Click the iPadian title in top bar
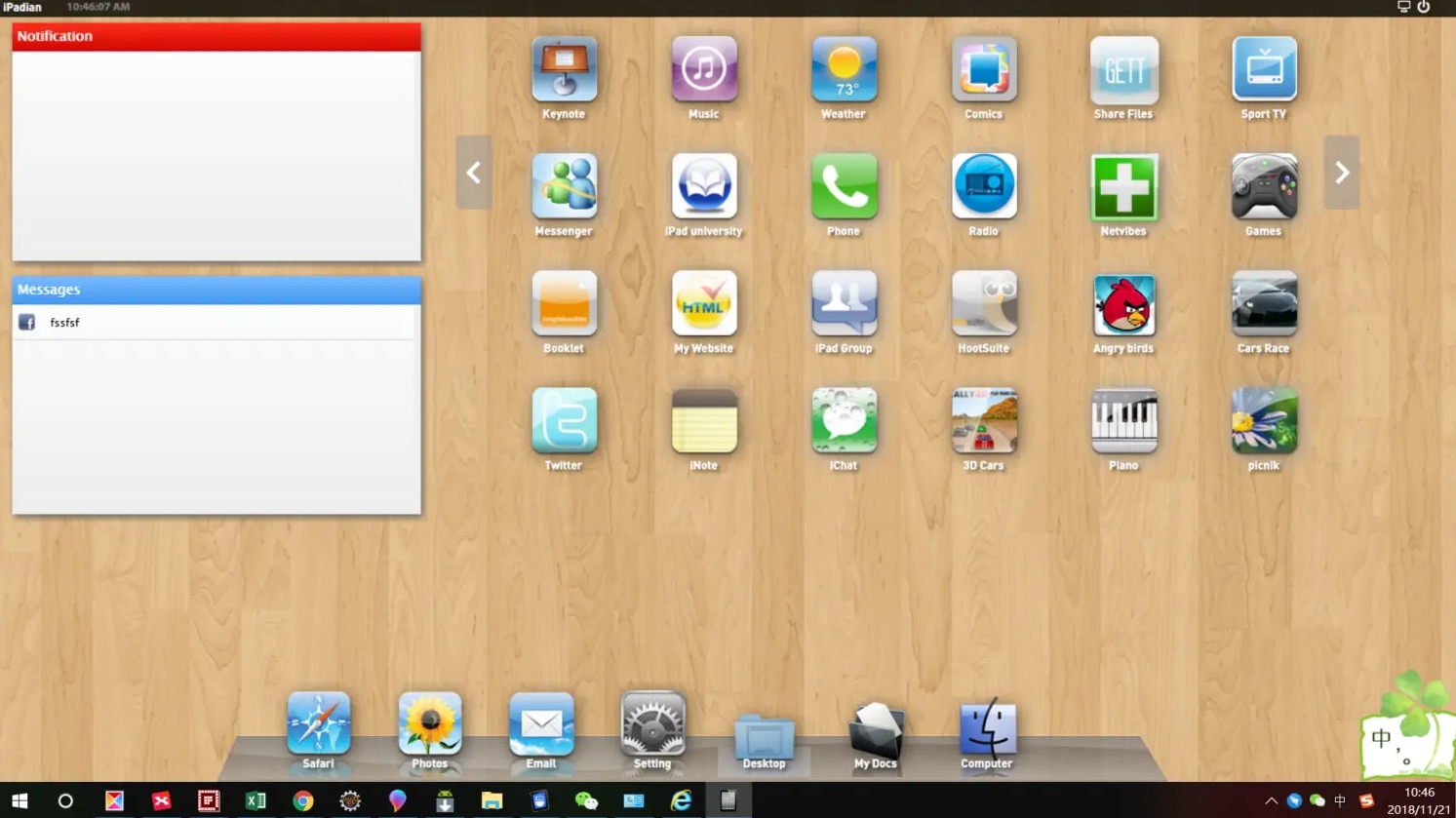 point(22,7)
